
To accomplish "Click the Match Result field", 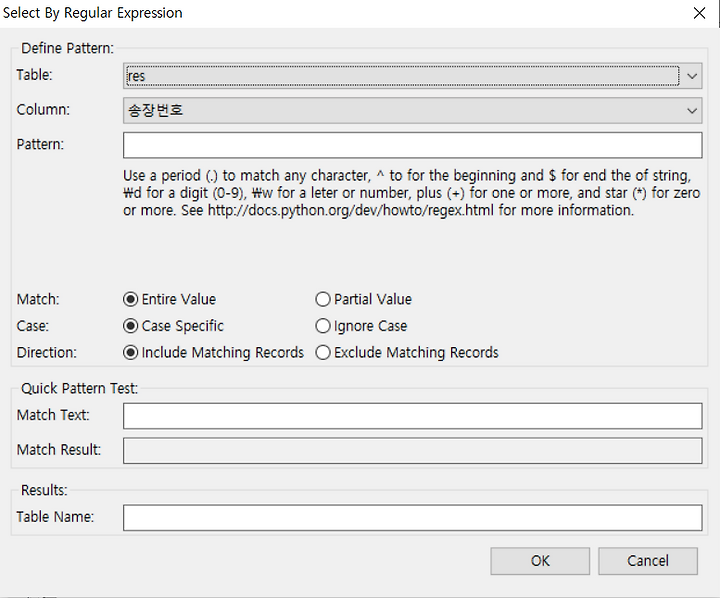I will pyautogui.click(x=412, y=451).
